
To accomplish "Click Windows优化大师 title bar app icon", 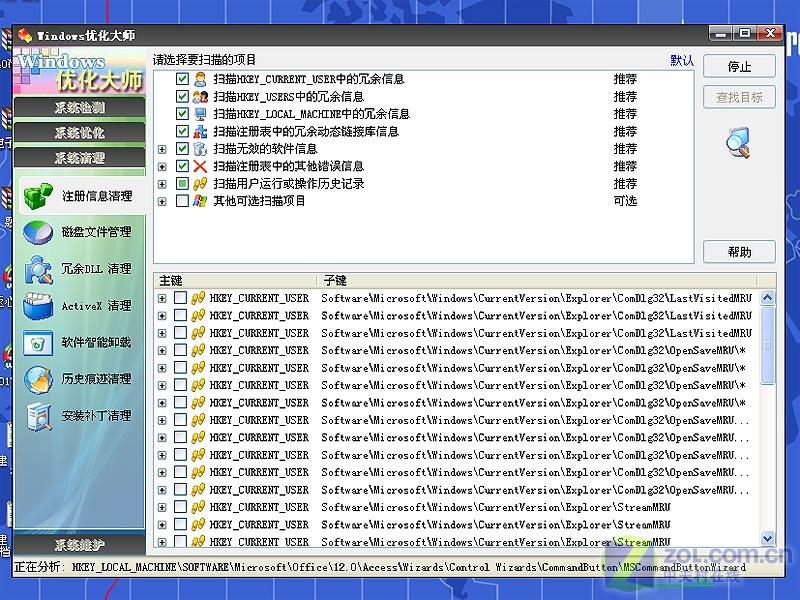I will 24,35.
